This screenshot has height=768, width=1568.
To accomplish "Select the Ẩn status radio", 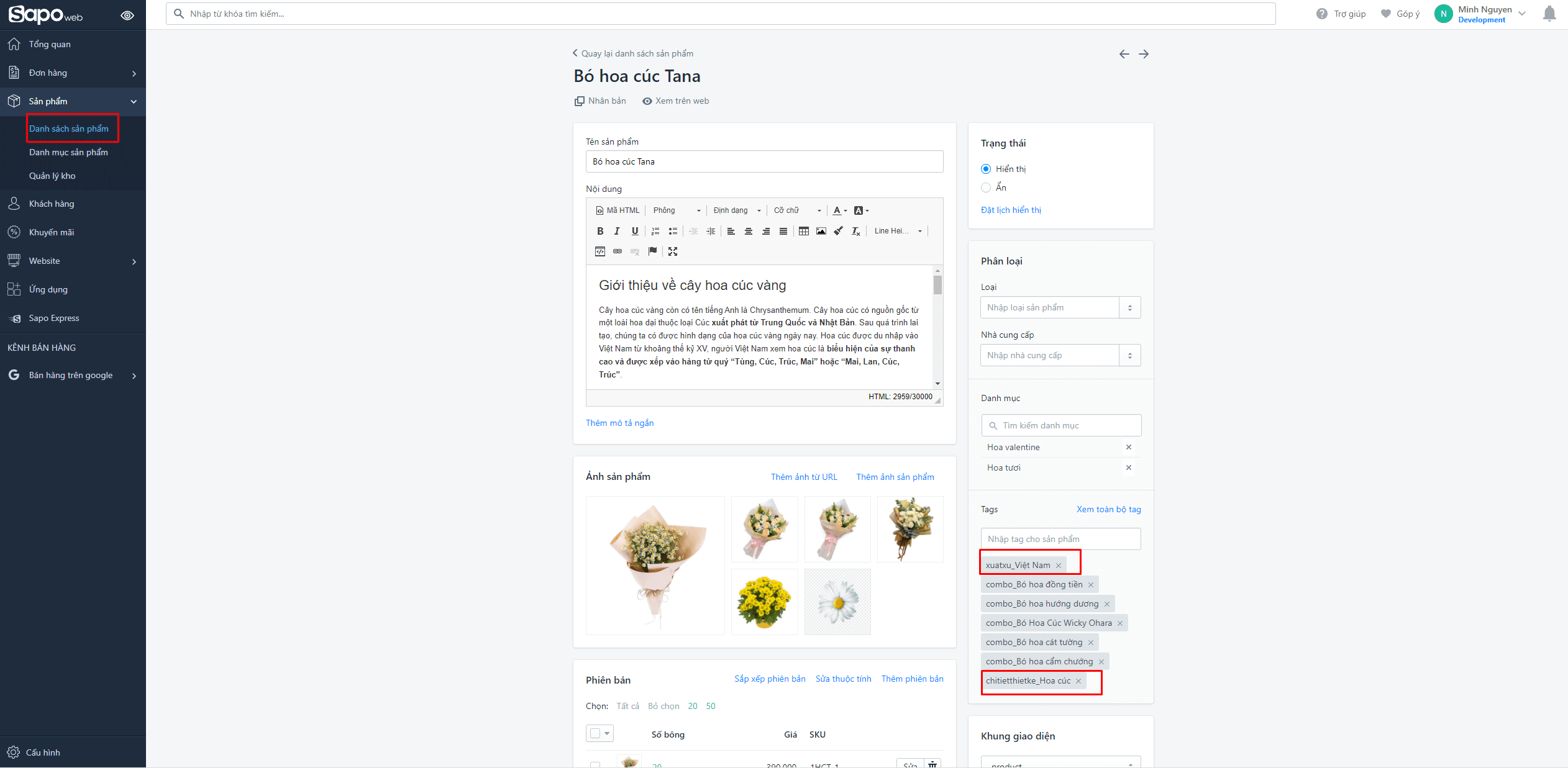I will click(x=986, y=187).
